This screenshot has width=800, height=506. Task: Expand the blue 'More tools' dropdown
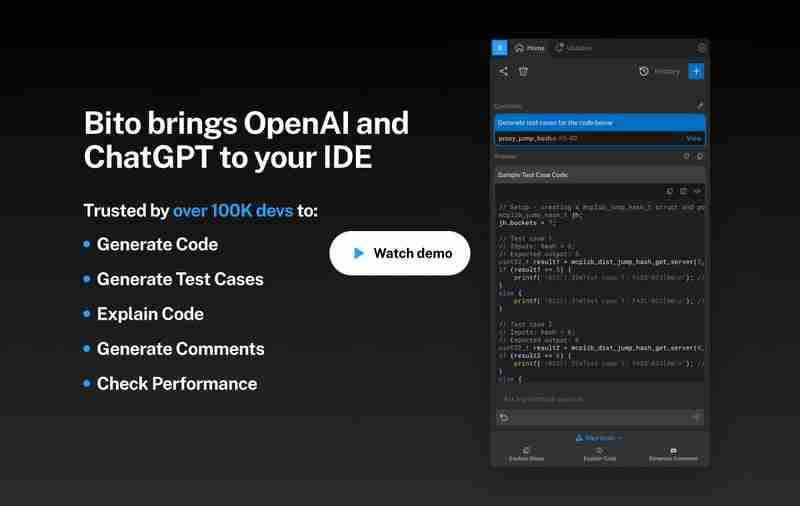pyautogui.click(x=599, y=438)
